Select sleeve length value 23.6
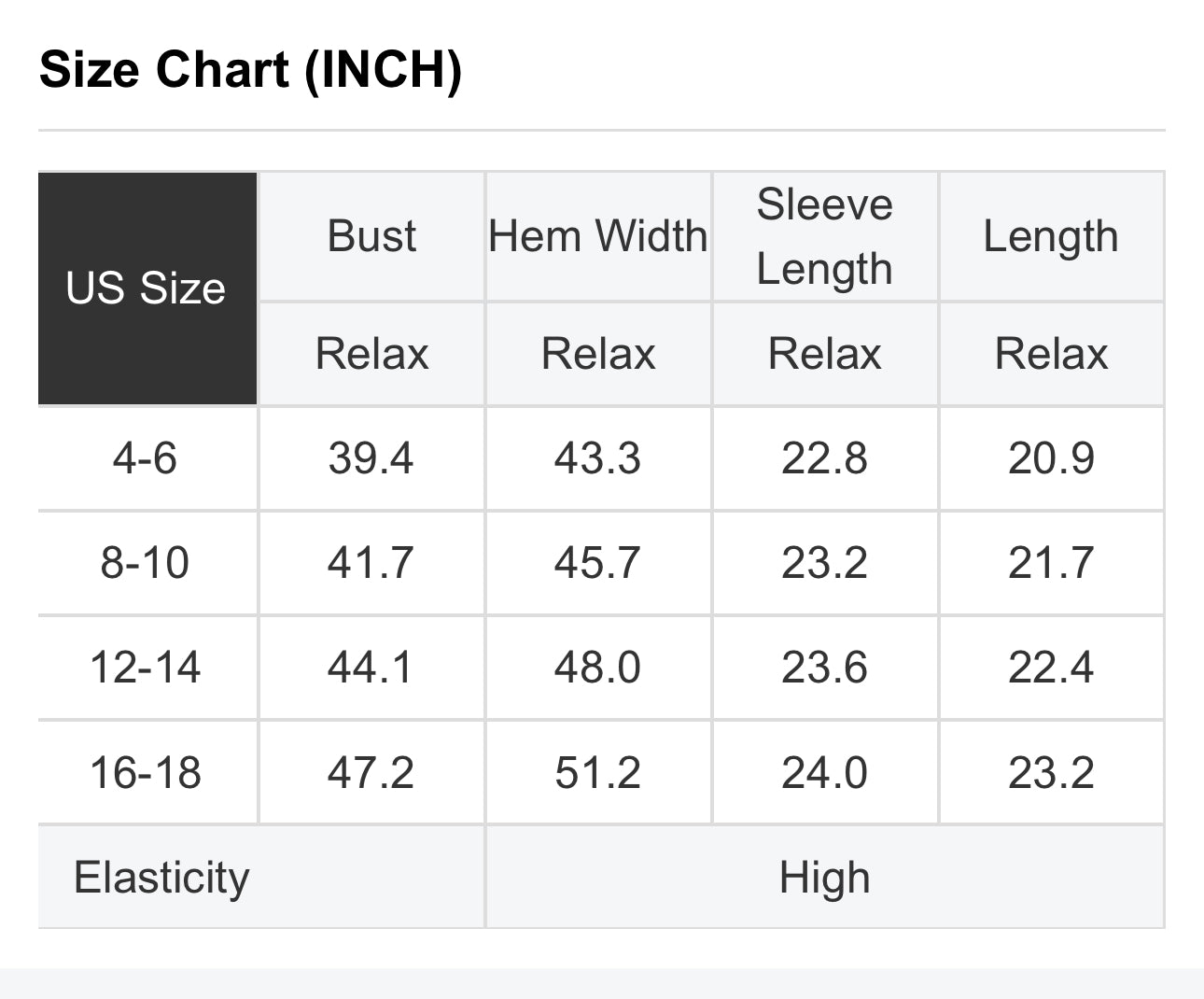The height and width of the screenshot is (999, 1204). [824, 668]
